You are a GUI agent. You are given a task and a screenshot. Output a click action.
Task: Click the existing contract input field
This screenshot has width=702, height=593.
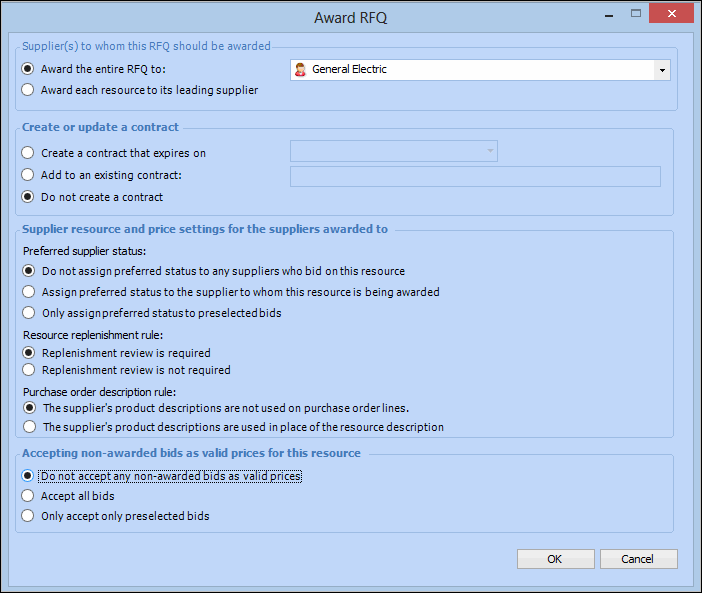click(x=475, y=176)
